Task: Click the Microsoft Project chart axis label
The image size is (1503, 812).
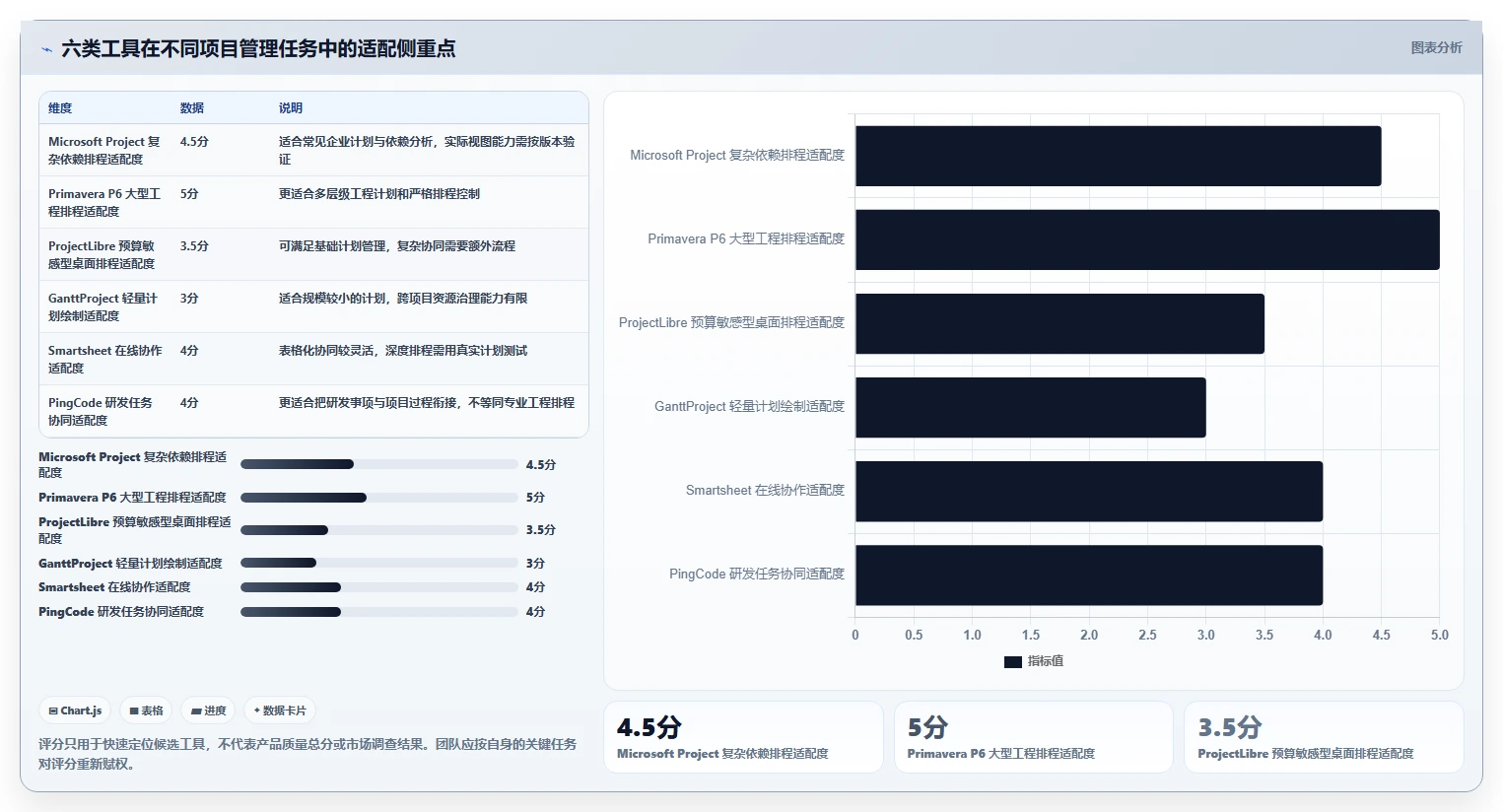Action: pos(737,156)
